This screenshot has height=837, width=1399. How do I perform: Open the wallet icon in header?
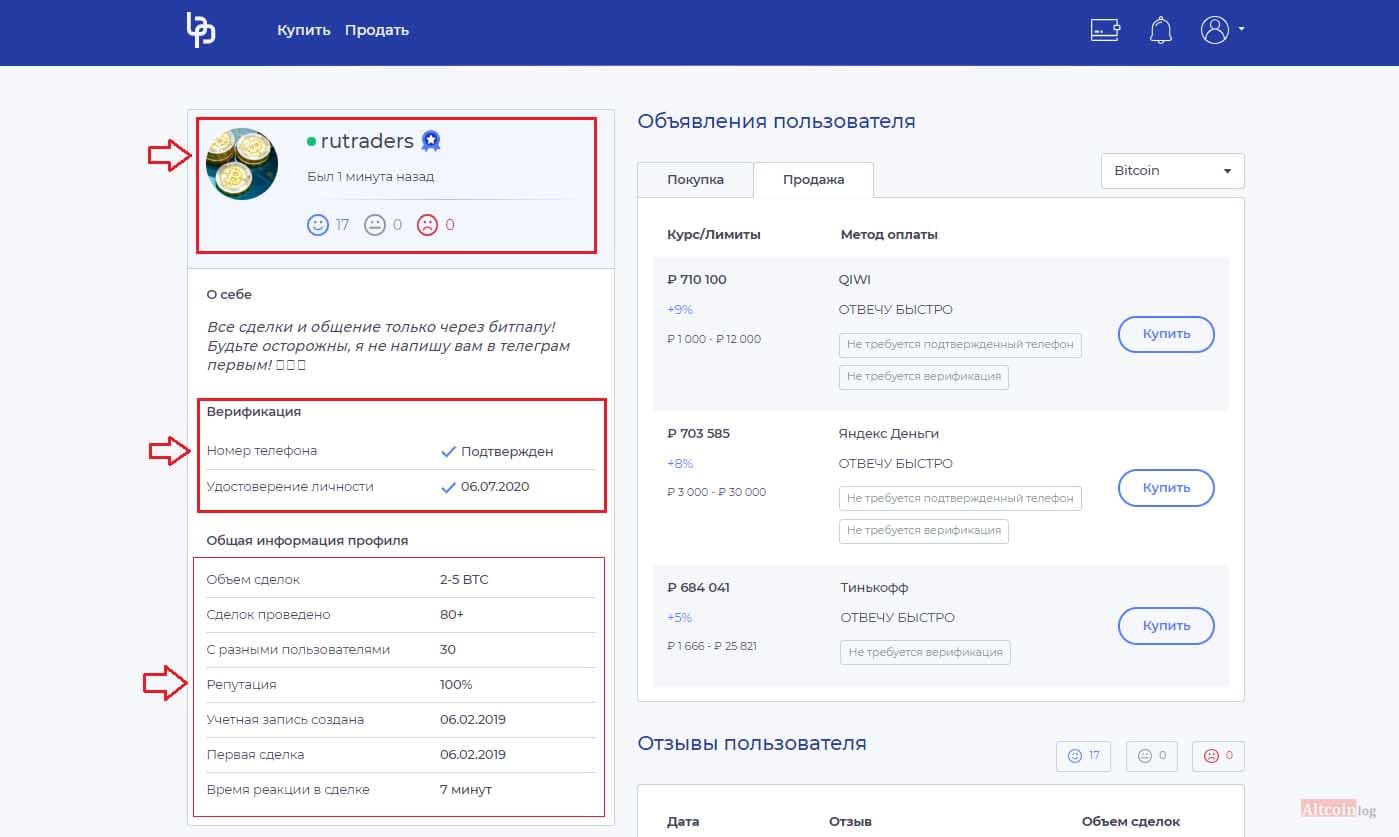coord(1105,30)
